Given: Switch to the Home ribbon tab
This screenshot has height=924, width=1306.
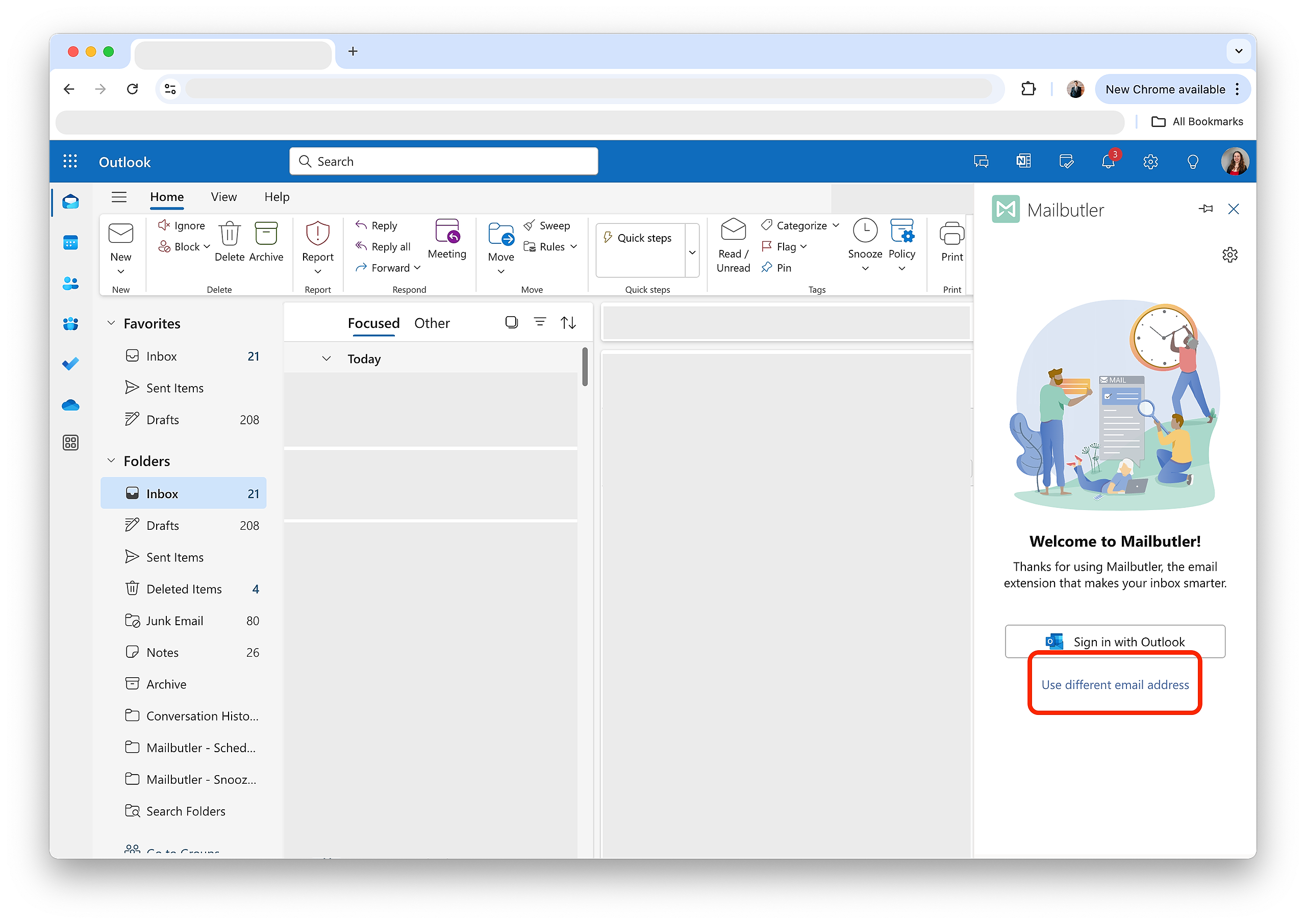Looking at the screenshot, I should coord(167,197).
